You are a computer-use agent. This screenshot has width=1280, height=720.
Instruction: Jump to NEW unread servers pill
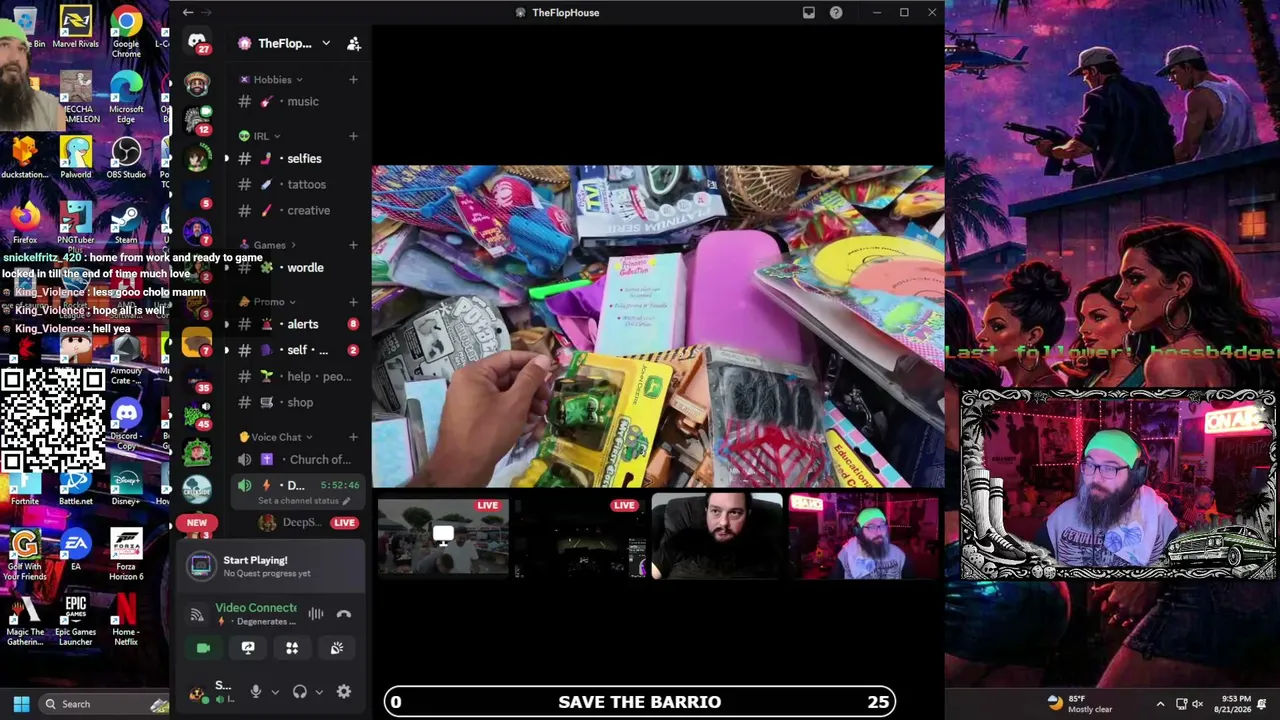click(x=197, y=522)
